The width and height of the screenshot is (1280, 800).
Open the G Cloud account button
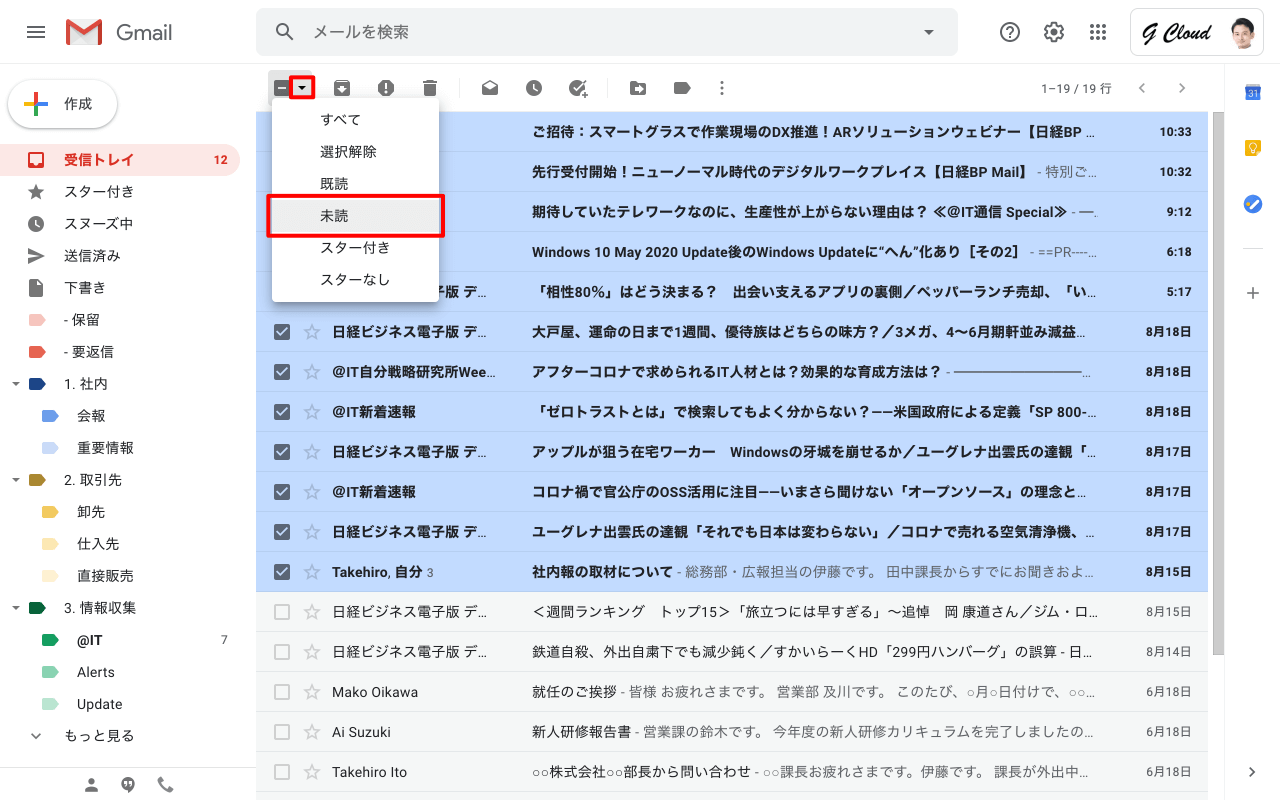tap(1197, 32)
